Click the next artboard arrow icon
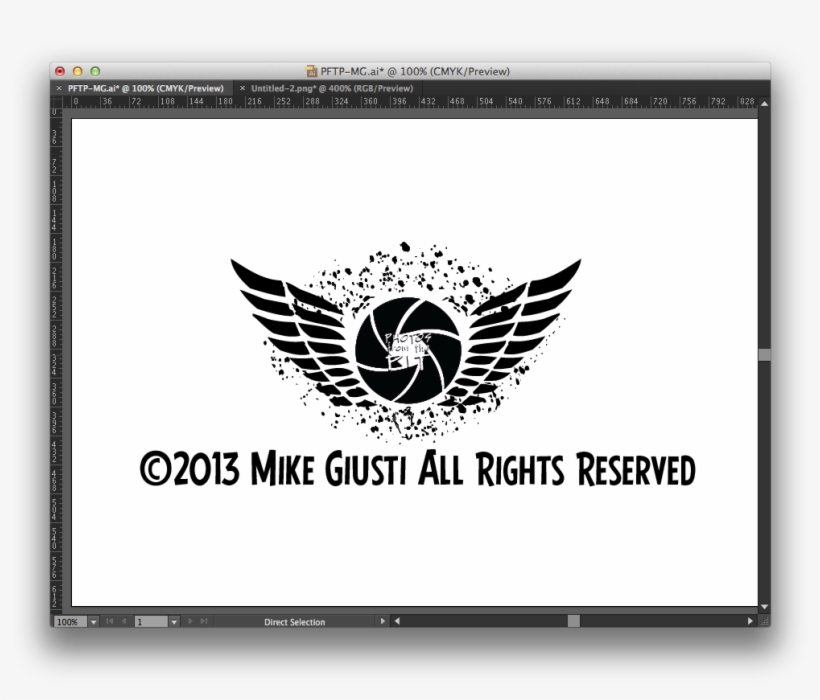 pyautogui.click(x=188, y=622)
